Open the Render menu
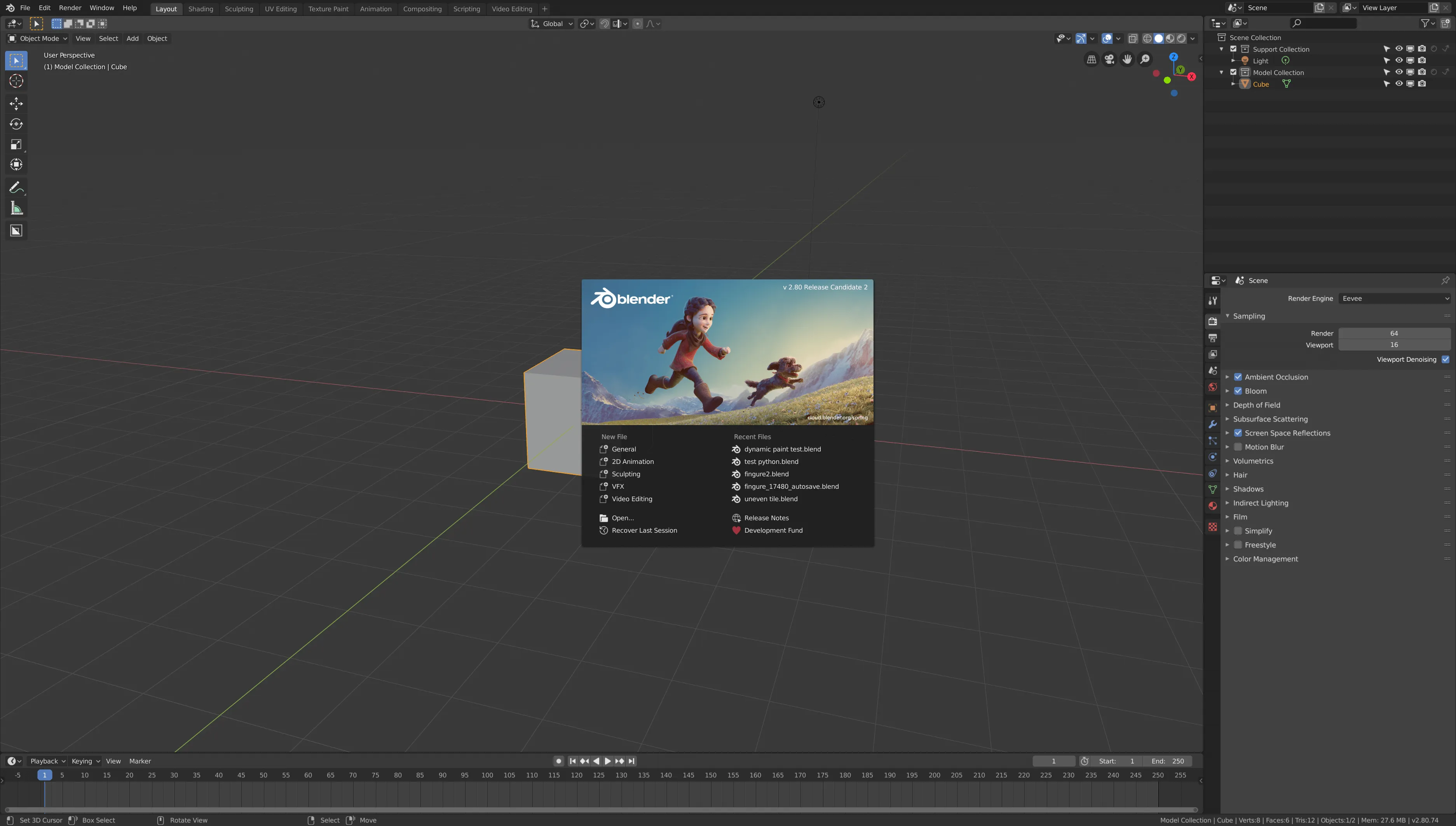The image size is (1456, 826). tap(70, 8)
